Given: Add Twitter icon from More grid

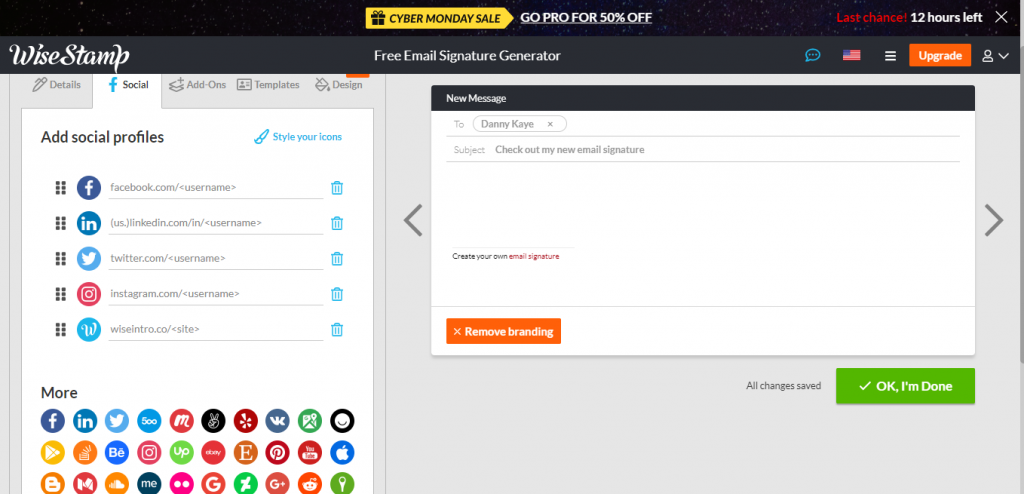Looking at the screenshot, I should [117, 421].
